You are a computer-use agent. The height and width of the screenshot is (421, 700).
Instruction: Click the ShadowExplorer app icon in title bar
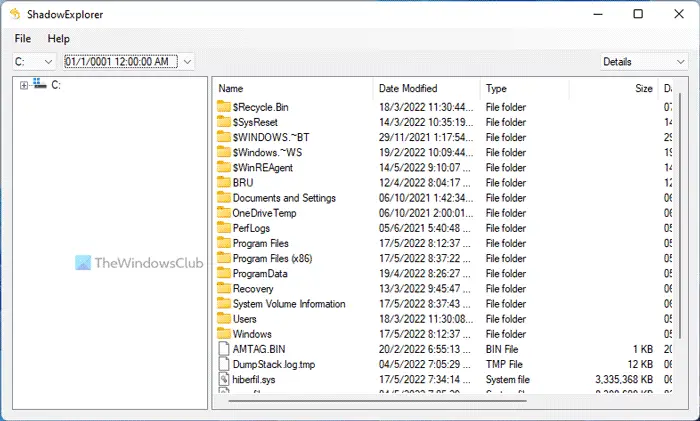(15, 14)
